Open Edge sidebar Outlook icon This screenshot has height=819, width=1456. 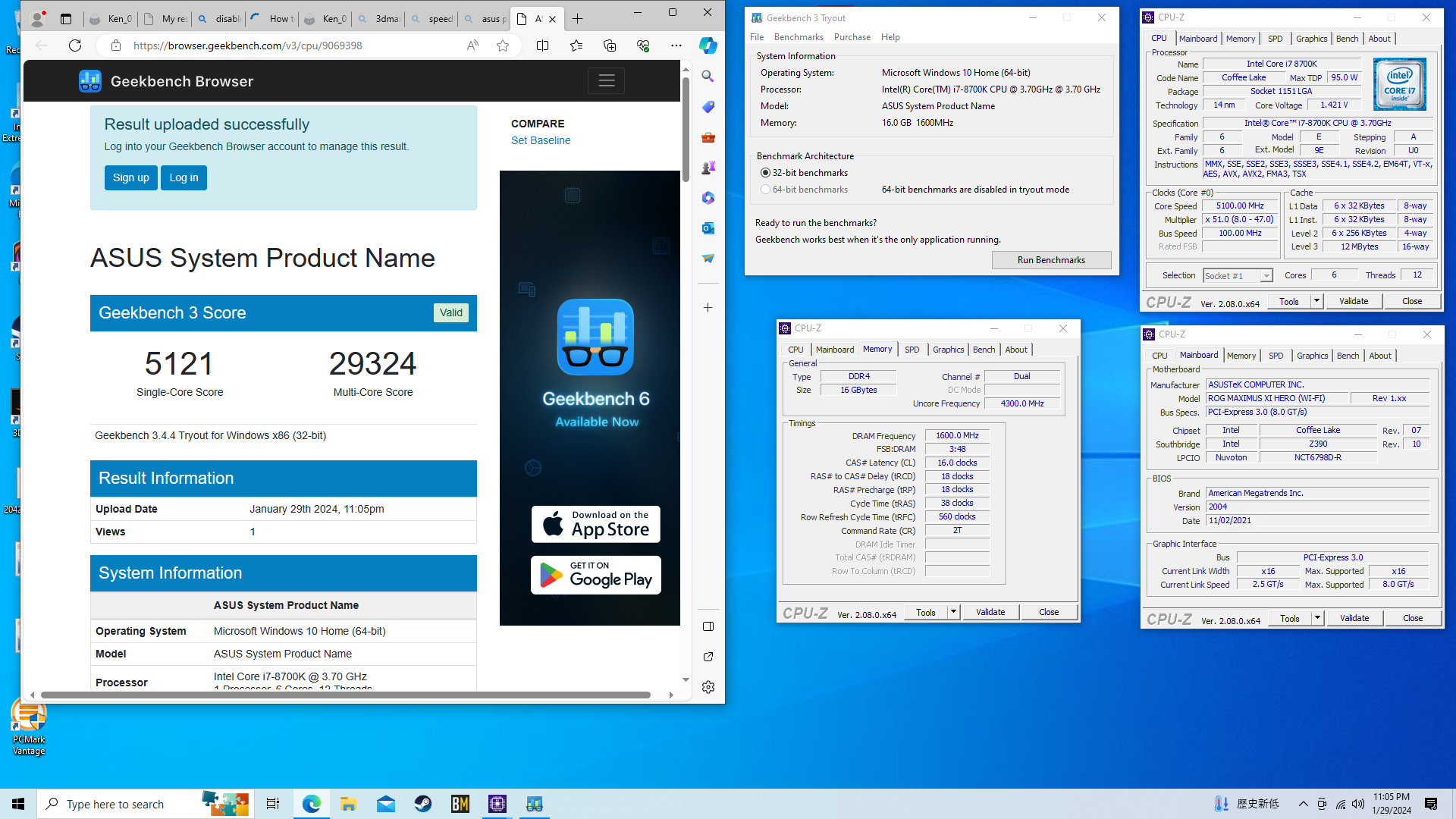[708, 228]
